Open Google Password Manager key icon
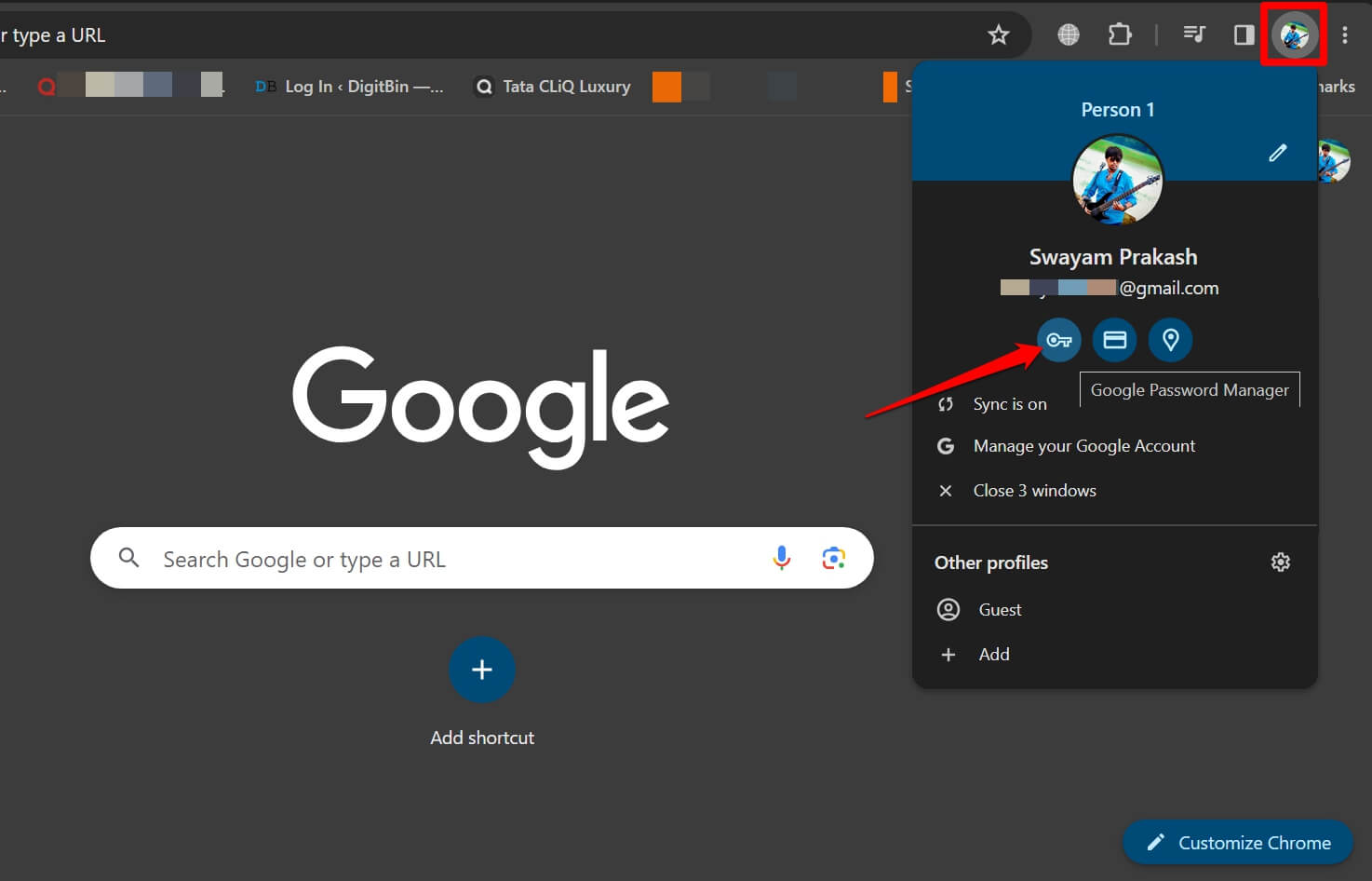This screenshot has width=1372, height=881. [1058, 340]
